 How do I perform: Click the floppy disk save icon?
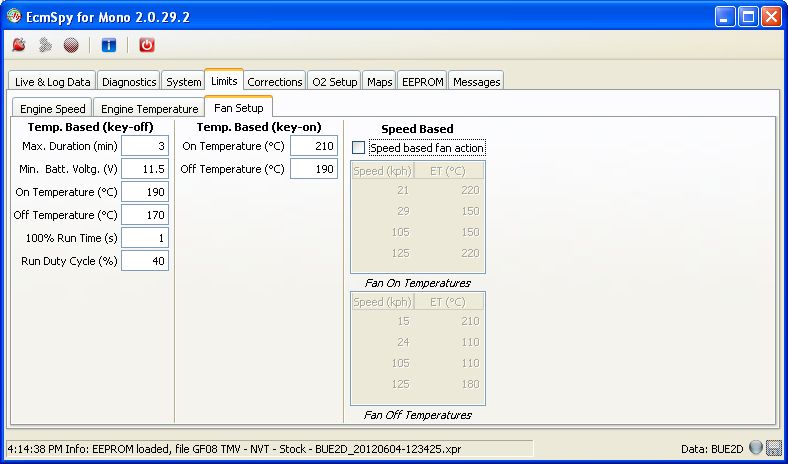pyautogui.click(x=774, y=448)
